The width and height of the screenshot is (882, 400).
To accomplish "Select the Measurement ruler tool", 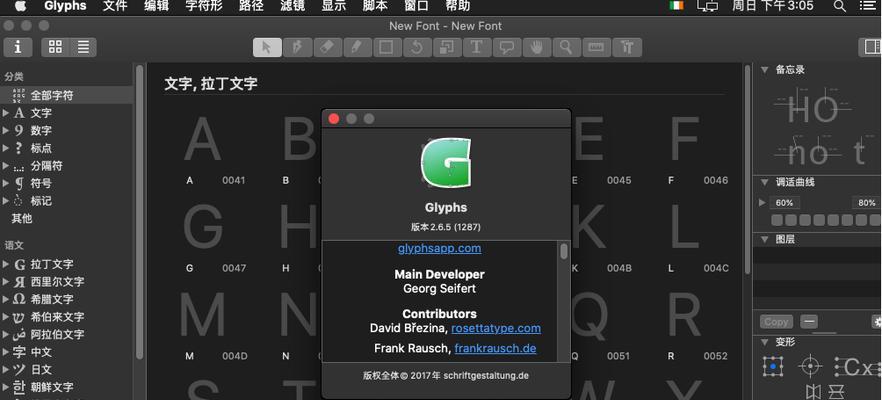I will [x=596, y=47].
